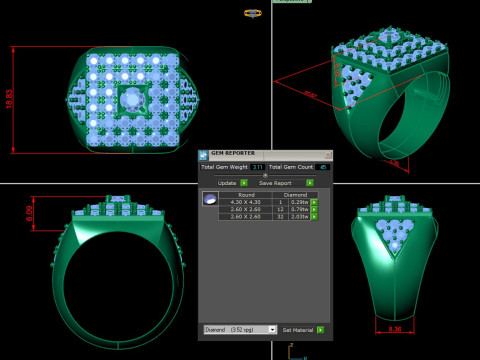Click the green Set Material arrow
Viewport: 480px width, 360px height.
coord(320,330)
